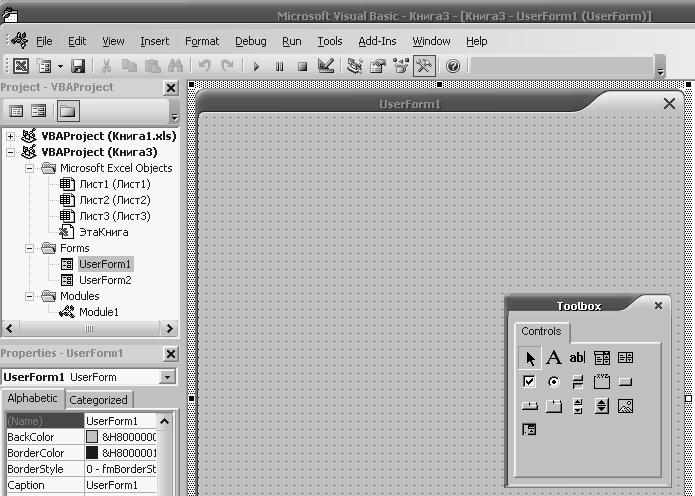This screenshot has width=695, height=496.
Task: Click the Reset stop icon
Action: click(302, 66)
